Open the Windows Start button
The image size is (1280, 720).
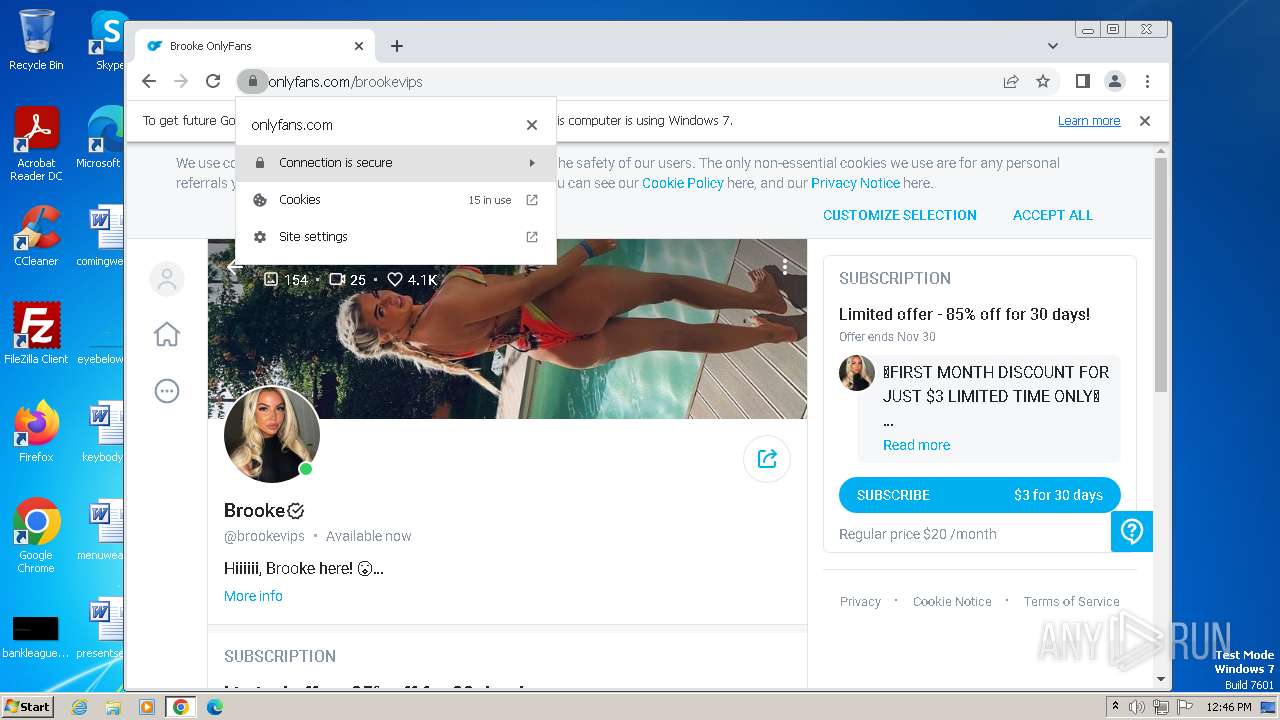pos(27,706)
